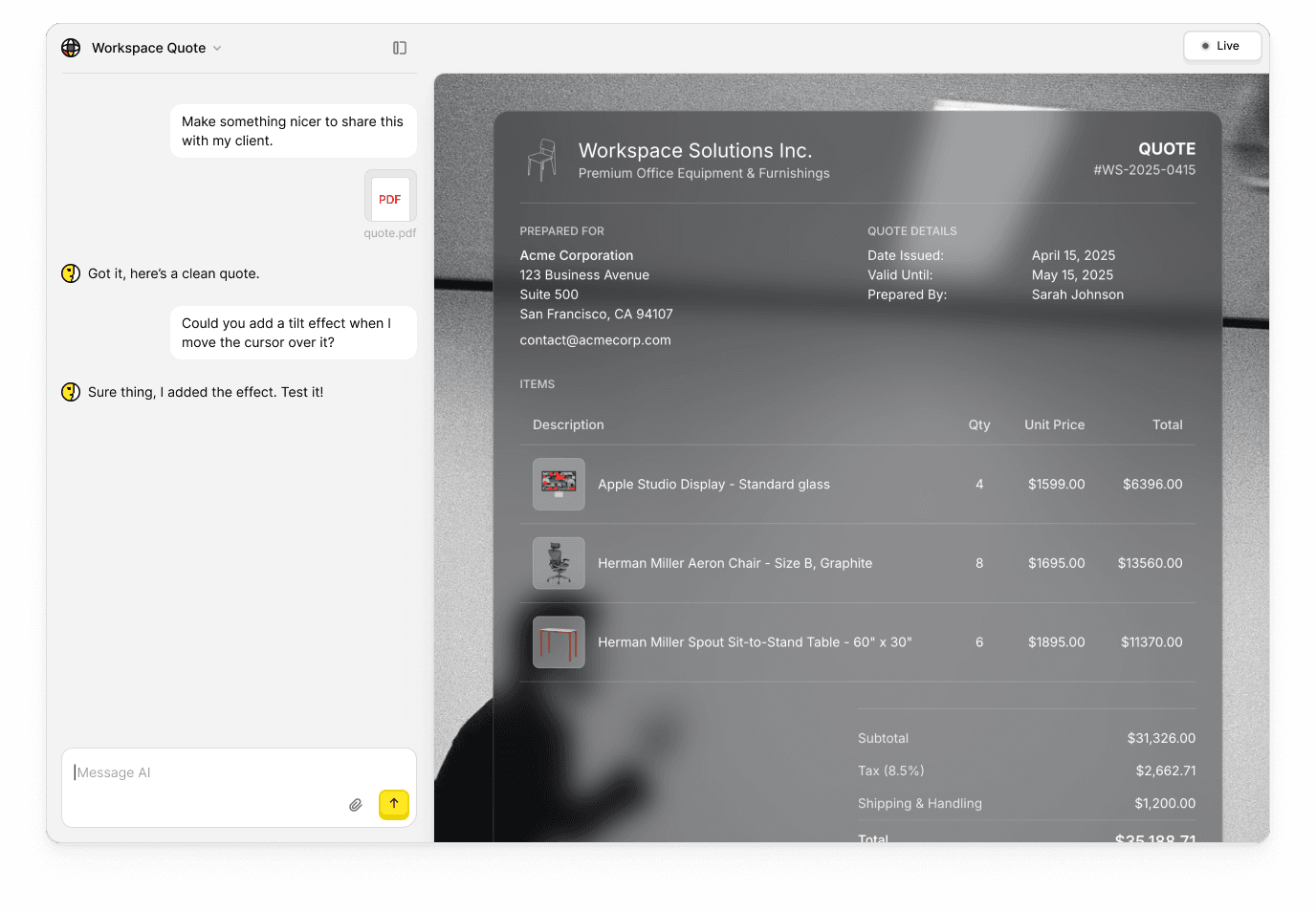The width and height of the screenshot is (1316, 912).
Task: Click the Unit Price column header
Action: pyautogui.click(x=1055, y=424)
